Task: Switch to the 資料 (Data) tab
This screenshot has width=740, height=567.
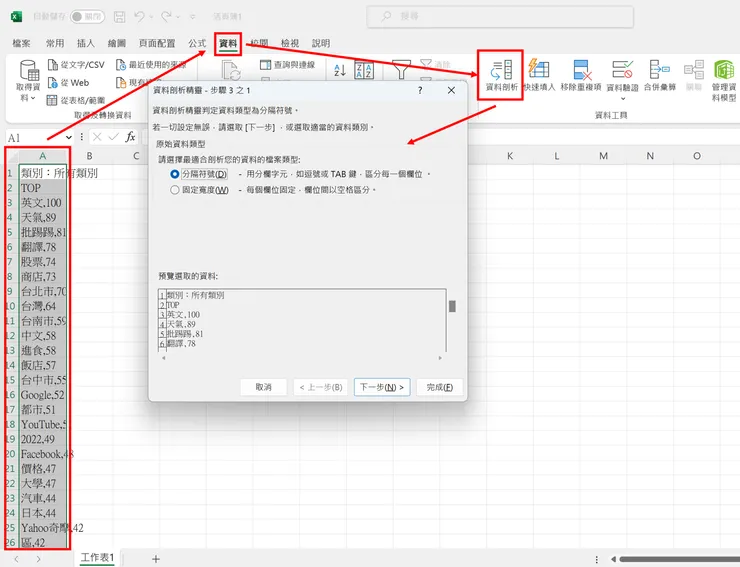Action: click(228, 44)
